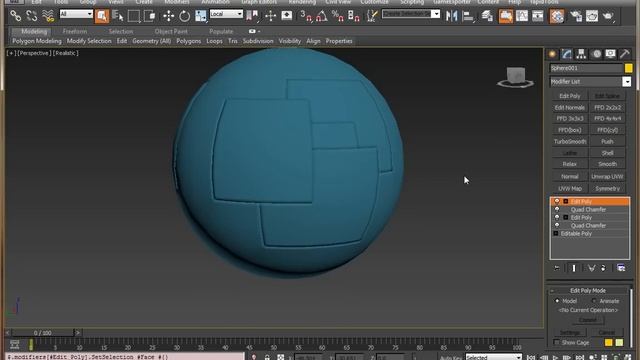Open the Subdivision ribbon panel
Image resolution: width=640 pixels, height=360 pixels.
258,41
